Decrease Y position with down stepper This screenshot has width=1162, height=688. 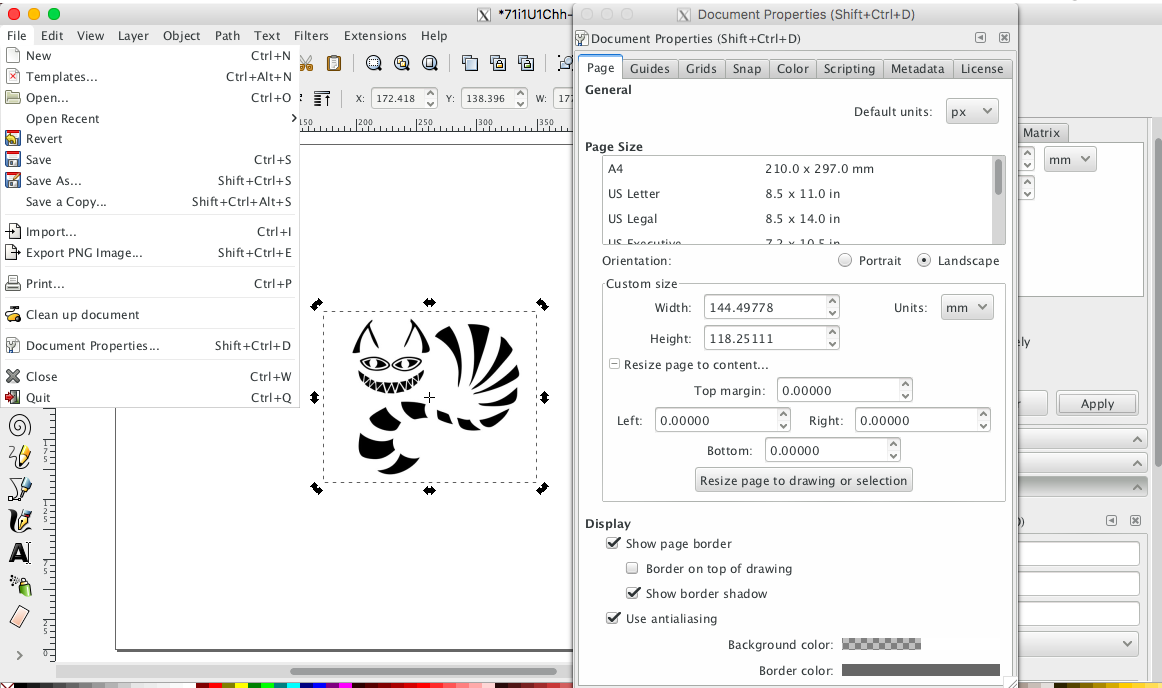pyautogui.click(x=521, y=103)
